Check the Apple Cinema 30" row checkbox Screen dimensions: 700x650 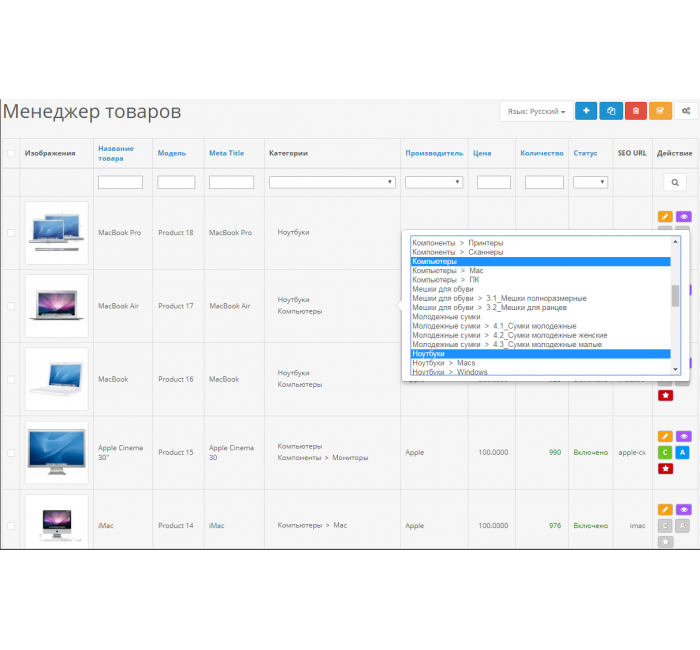click(x=11, y=453)
